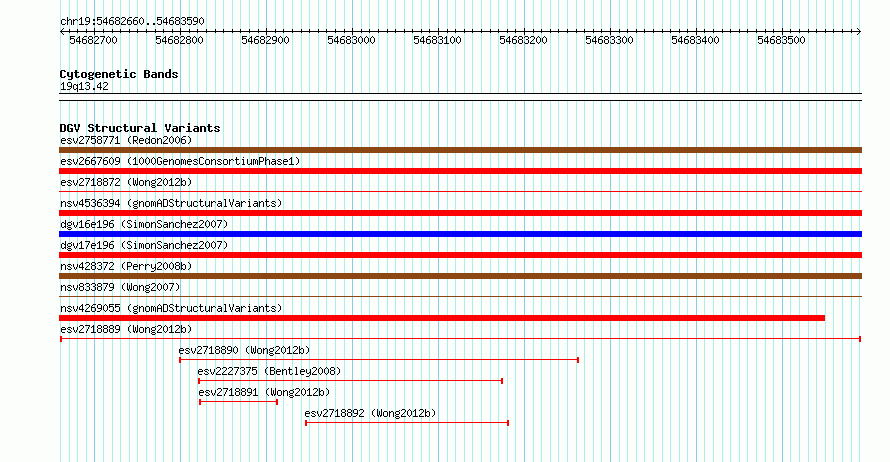Open the nsv4269055 (gnomADStructuralVariants) label

(171, 308)
